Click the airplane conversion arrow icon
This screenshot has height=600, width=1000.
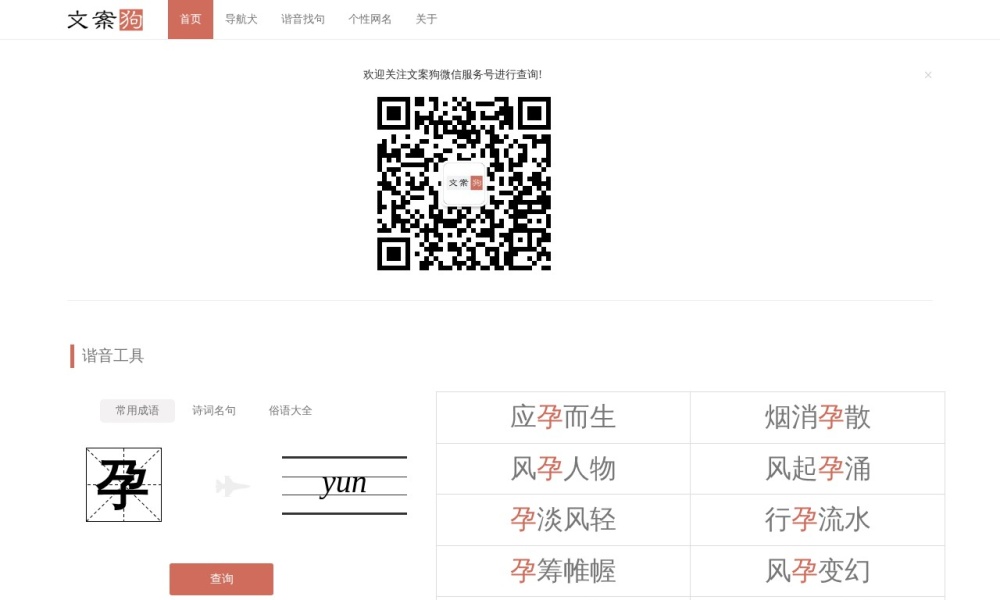point(232,486)
